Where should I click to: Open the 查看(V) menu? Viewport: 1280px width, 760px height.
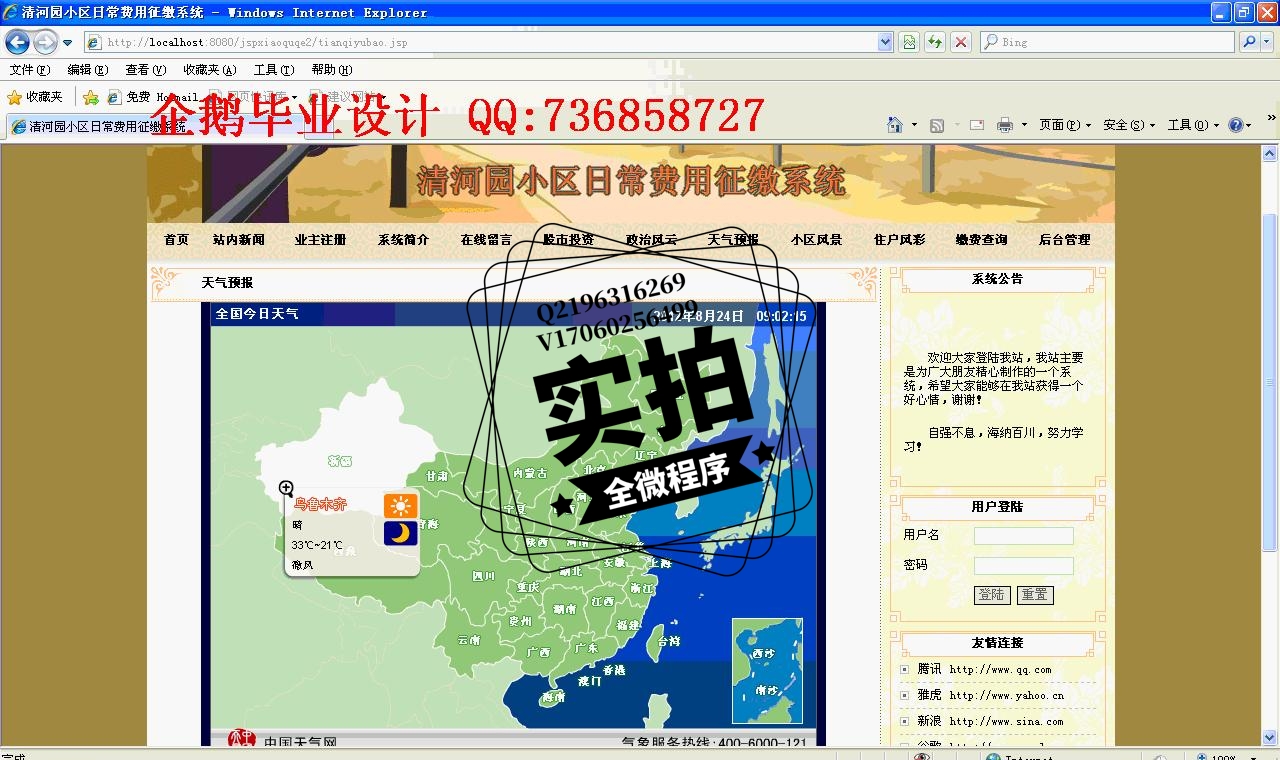(x=145, y=70)
